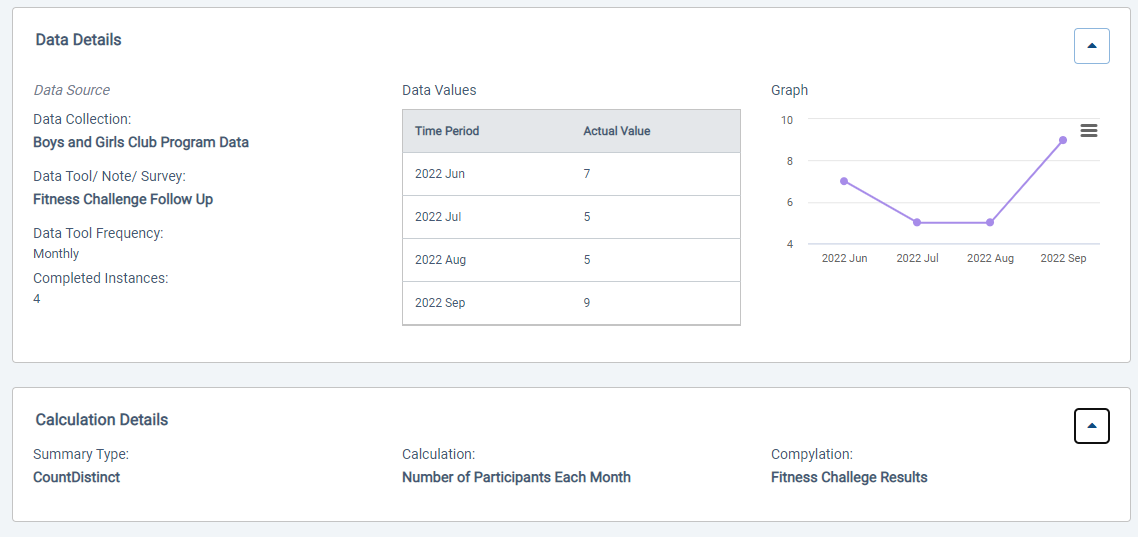Select the 2022 Jul graph data point
1138x537 pixels.
(x=917, y=222)
